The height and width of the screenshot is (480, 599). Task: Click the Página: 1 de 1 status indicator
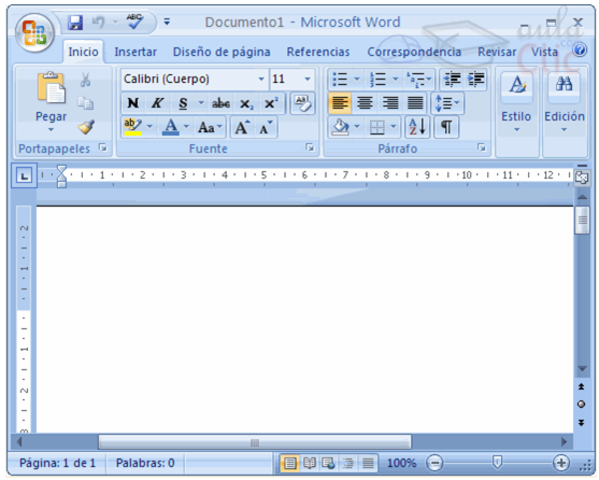point(57,463)
